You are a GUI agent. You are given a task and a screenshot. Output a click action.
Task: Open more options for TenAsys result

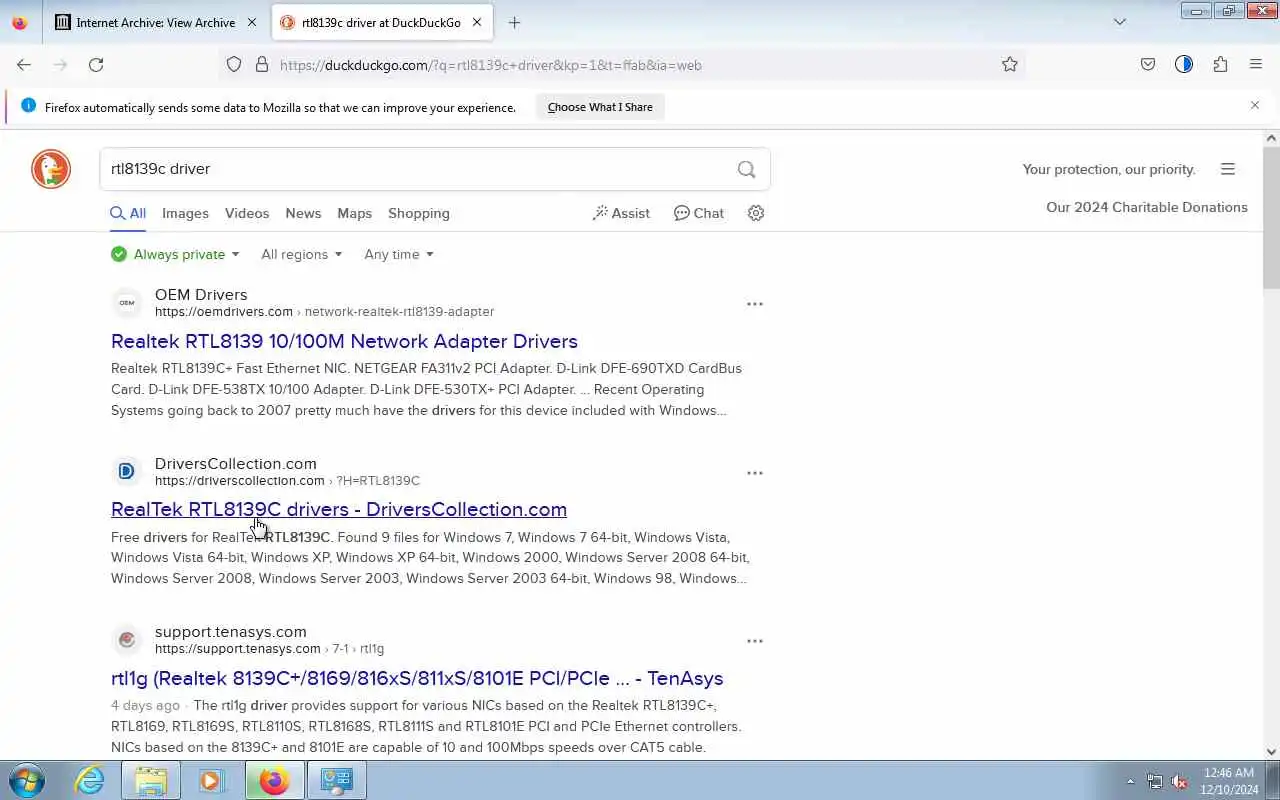755,640
